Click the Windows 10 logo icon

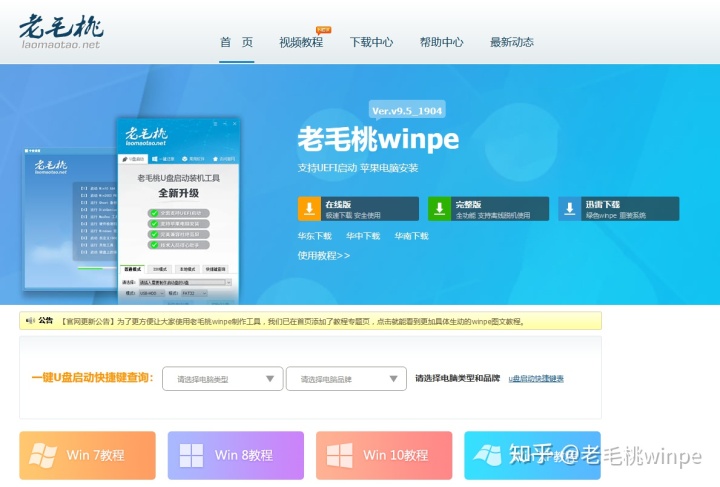340,455
